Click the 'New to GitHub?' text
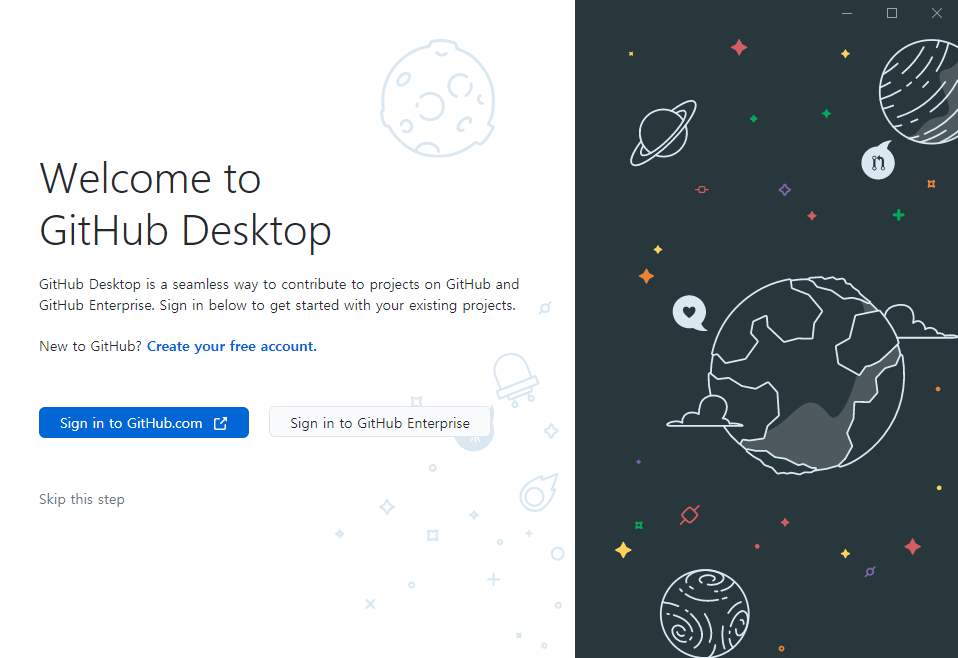The width and height of the screenshot is (958, 658). click(x=90, y=346)
